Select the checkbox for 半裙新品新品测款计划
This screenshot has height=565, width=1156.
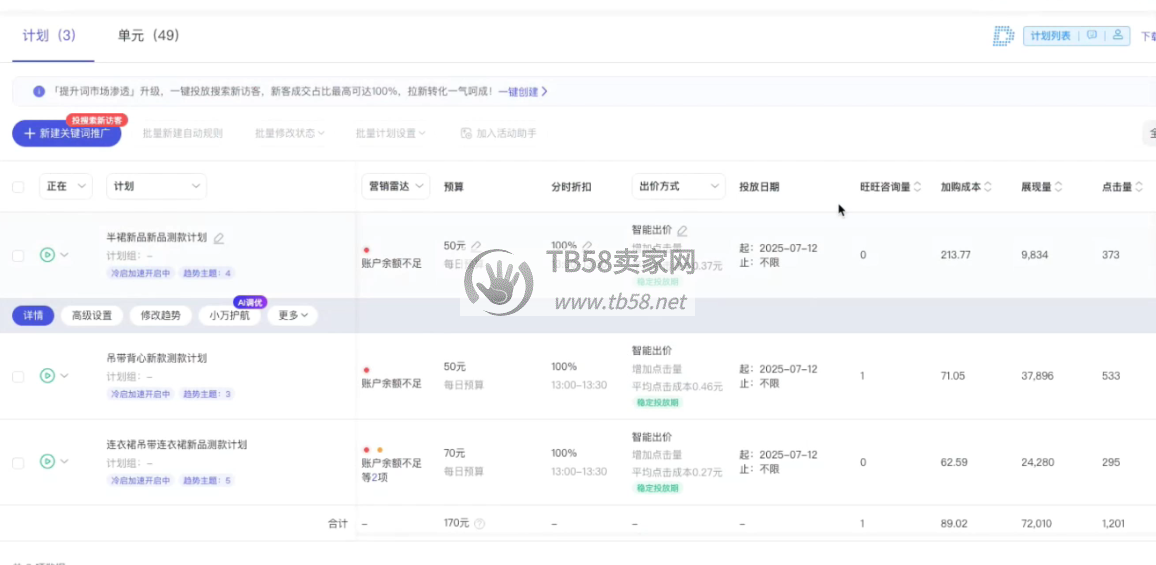coord(18,255)
